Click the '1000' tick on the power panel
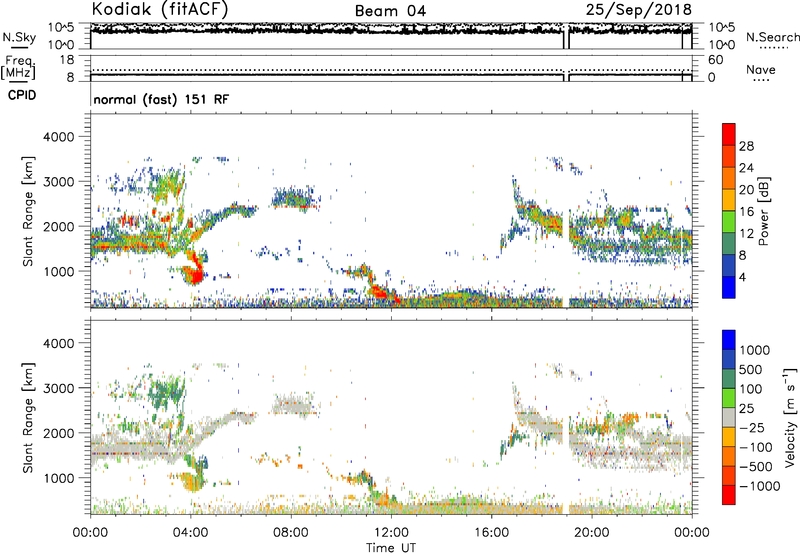Screen dimensions: 800x554 point(58,271)
